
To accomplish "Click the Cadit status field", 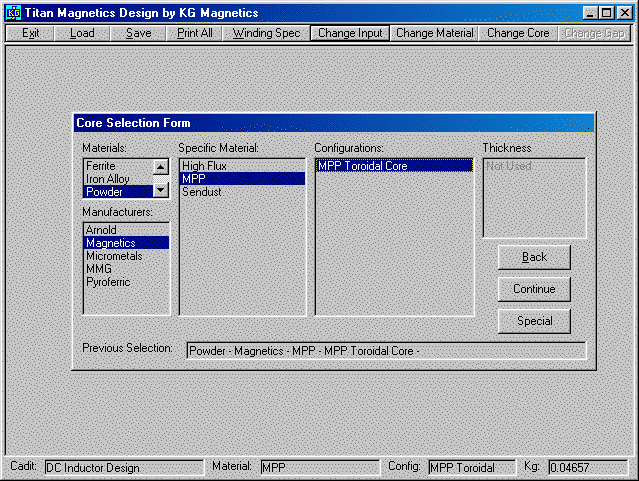I will point(124,468).
